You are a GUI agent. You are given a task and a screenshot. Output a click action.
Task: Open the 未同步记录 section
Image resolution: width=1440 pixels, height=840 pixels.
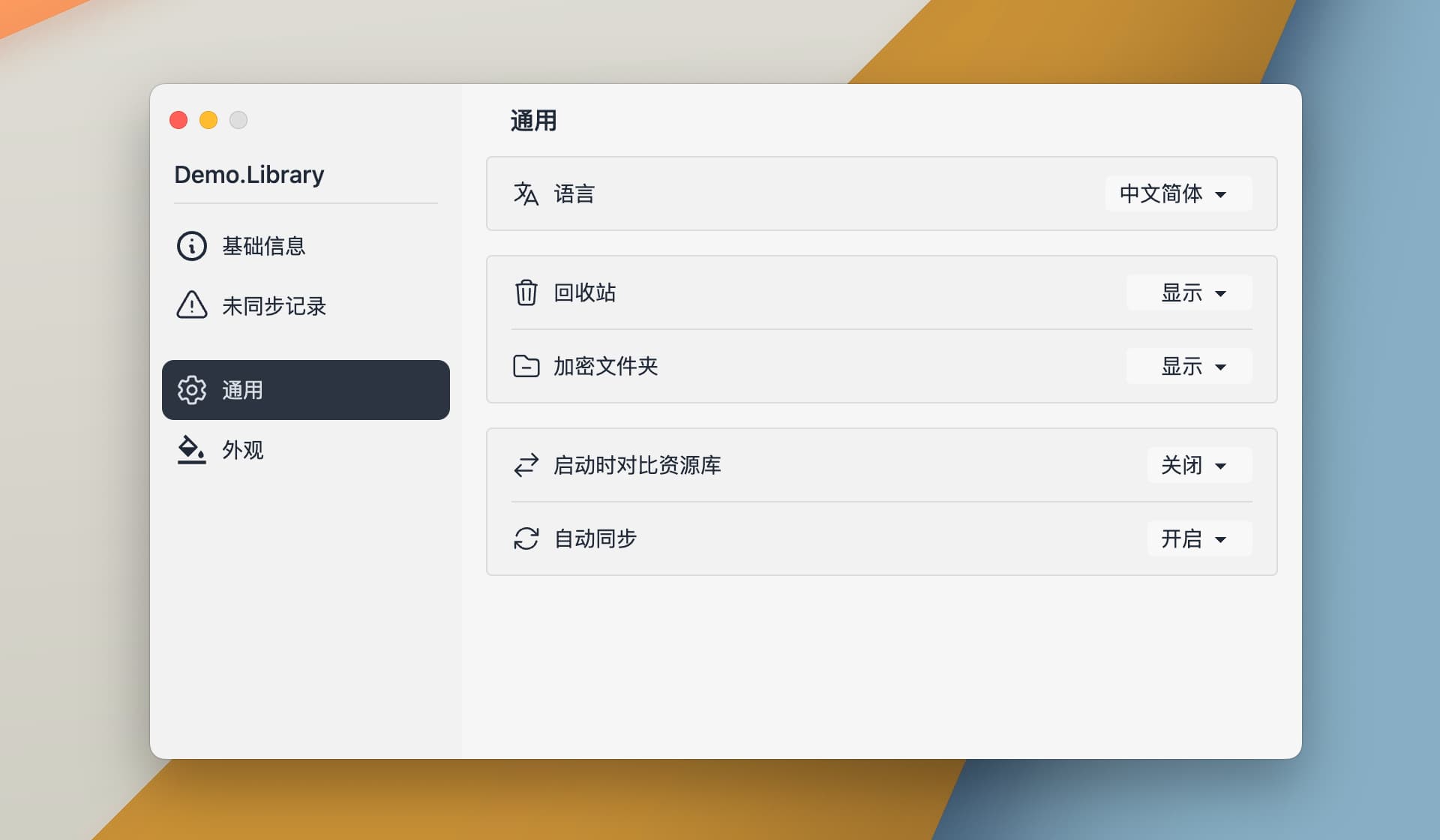click(274, 306)
